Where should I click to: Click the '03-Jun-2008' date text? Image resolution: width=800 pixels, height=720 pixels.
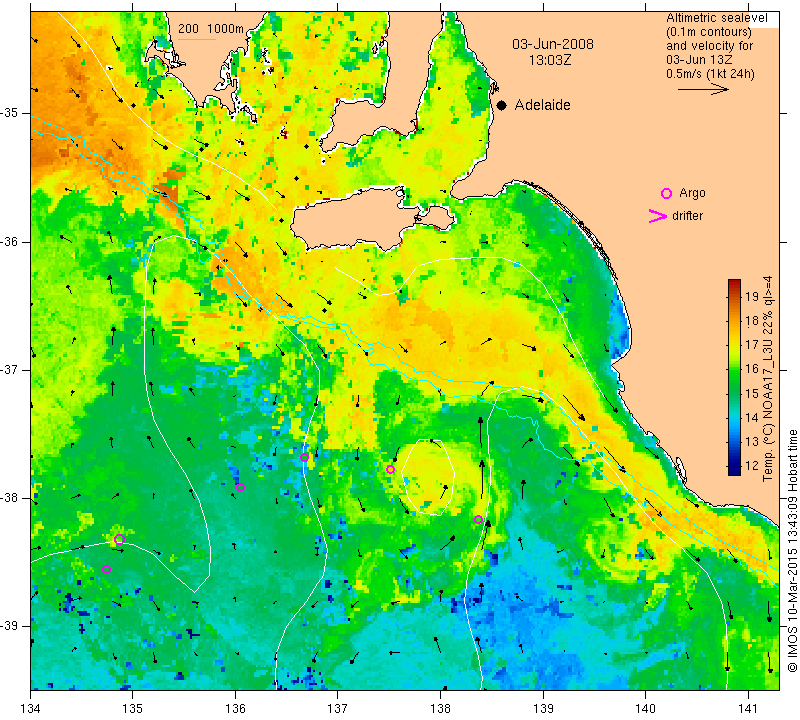pyautogui.click(x=553, y=44)
